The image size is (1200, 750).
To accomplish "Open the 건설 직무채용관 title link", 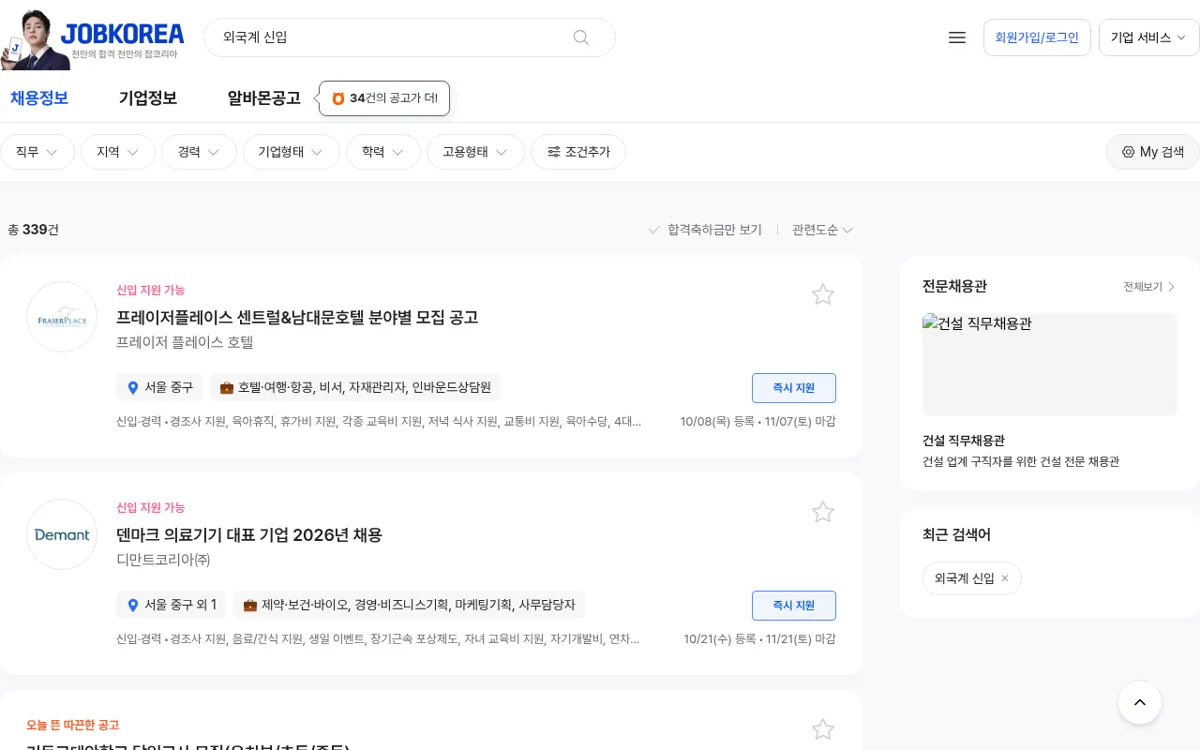I will (964, 440).
